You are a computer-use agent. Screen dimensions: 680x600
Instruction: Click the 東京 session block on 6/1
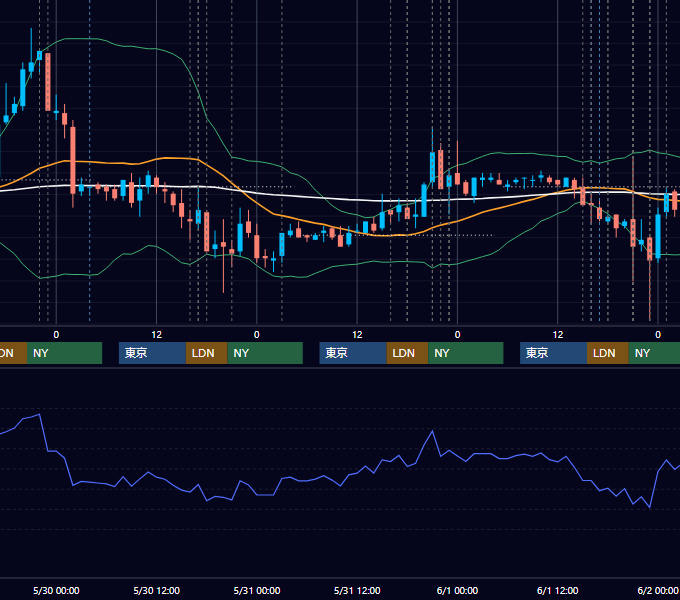pos(553,353)
